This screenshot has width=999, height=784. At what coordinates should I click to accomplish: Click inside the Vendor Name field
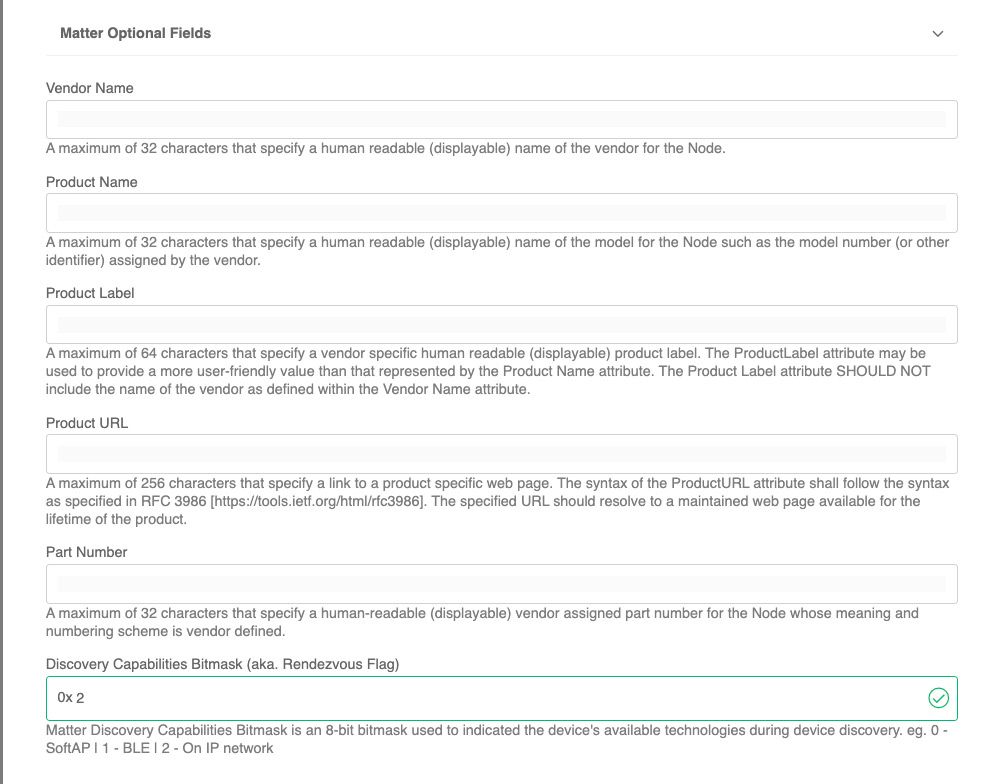coord(500,119)
